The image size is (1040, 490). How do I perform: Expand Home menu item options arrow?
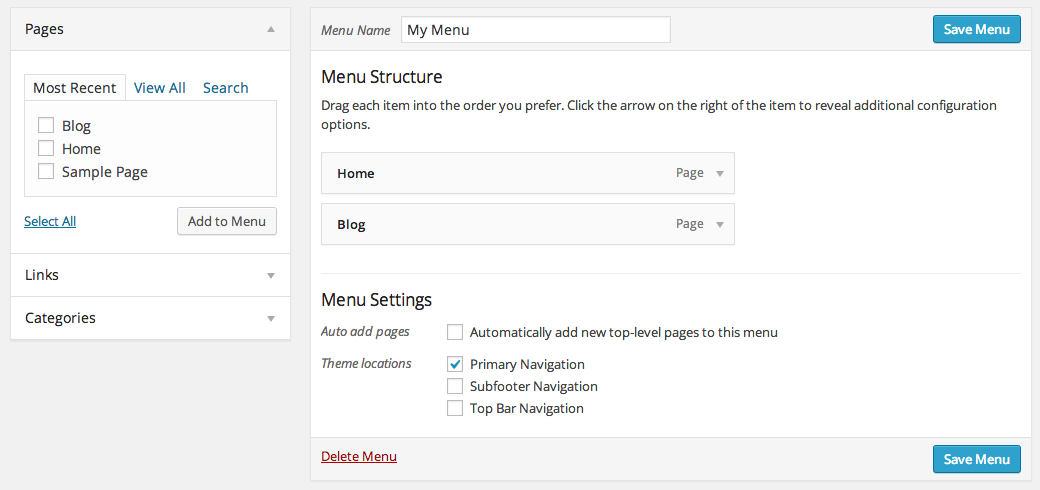pos(719,173)
